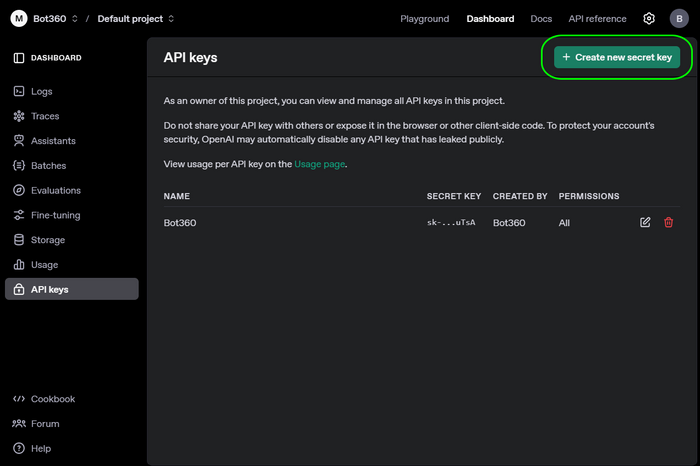Open the Docs tab
Screen dimensions: 700x466
pos(540,19)
